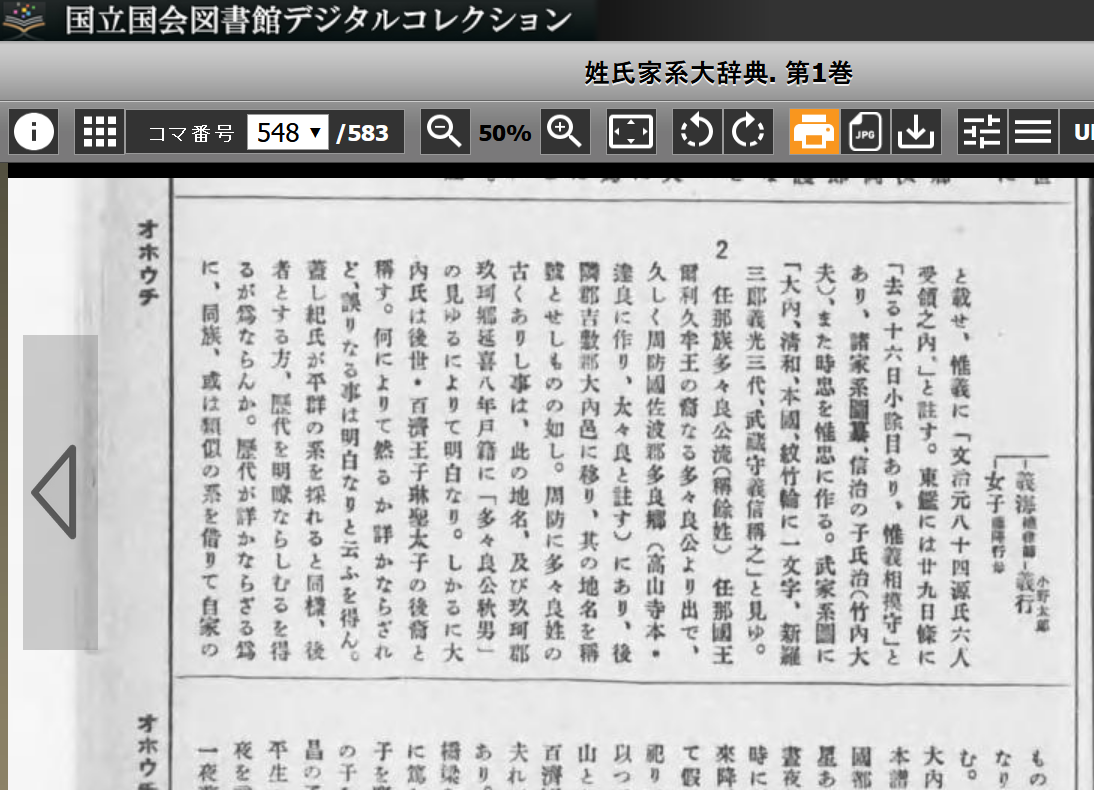
Task: Show the thumbnail grid view
Action: (100, 132)
